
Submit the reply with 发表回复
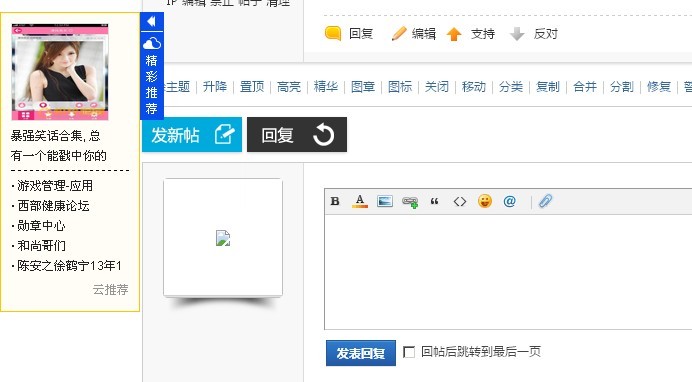pos(361,353)
